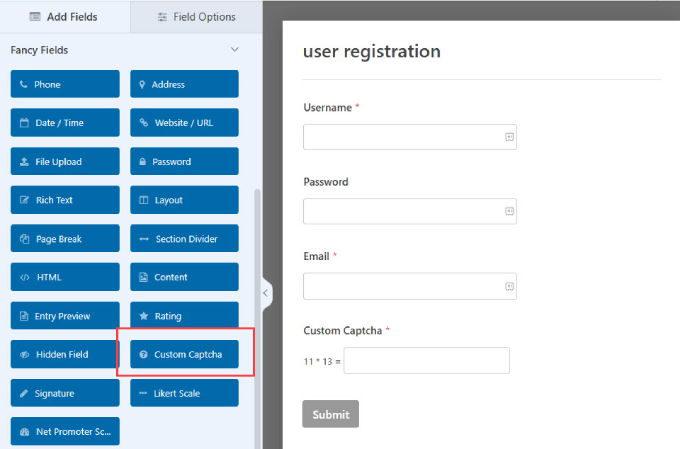Add the Signature field
This screenshot has width=680, height=449.
[x=65, y=393]
